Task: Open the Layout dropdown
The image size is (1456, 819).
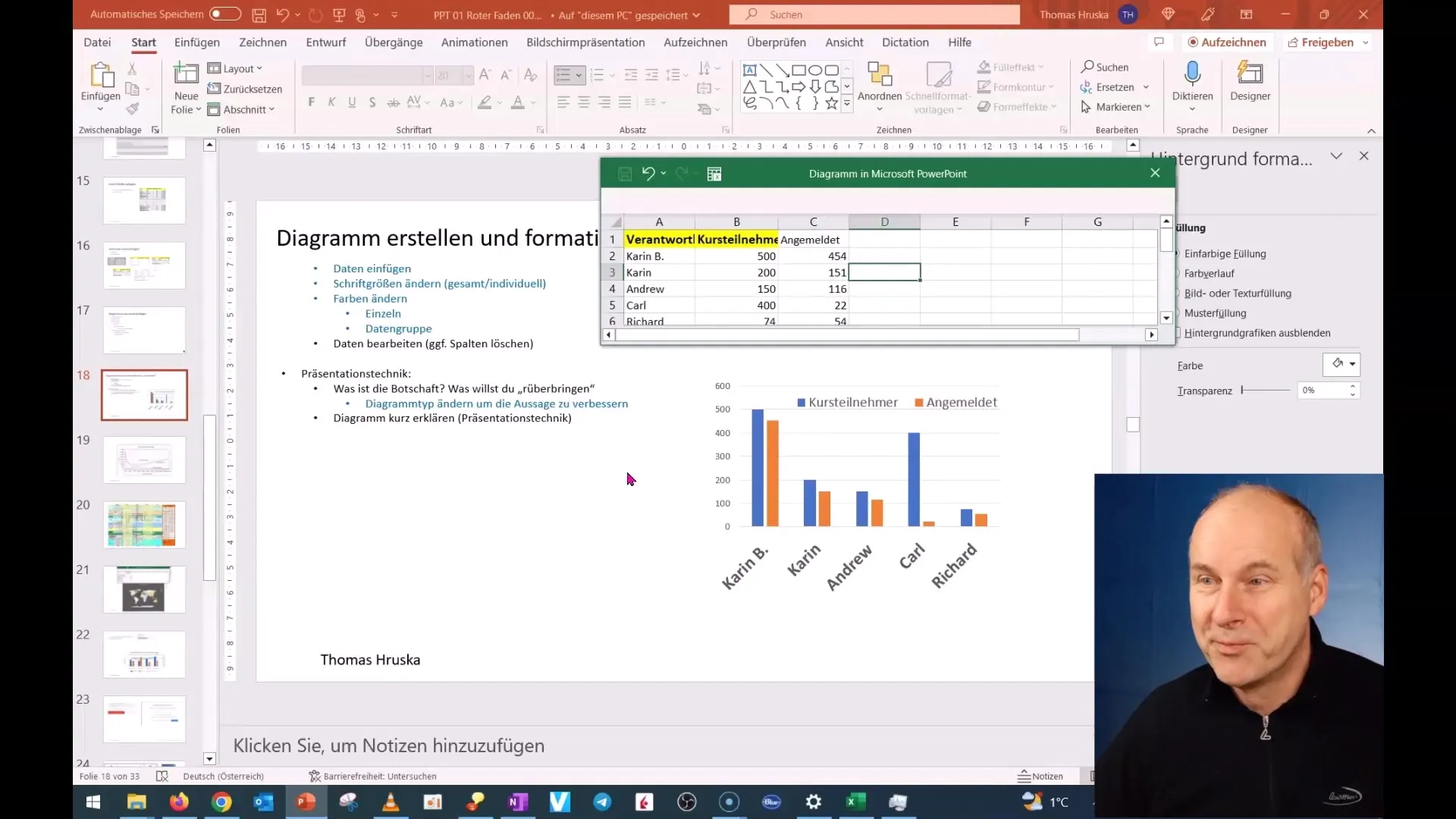Action: (235, 68)
